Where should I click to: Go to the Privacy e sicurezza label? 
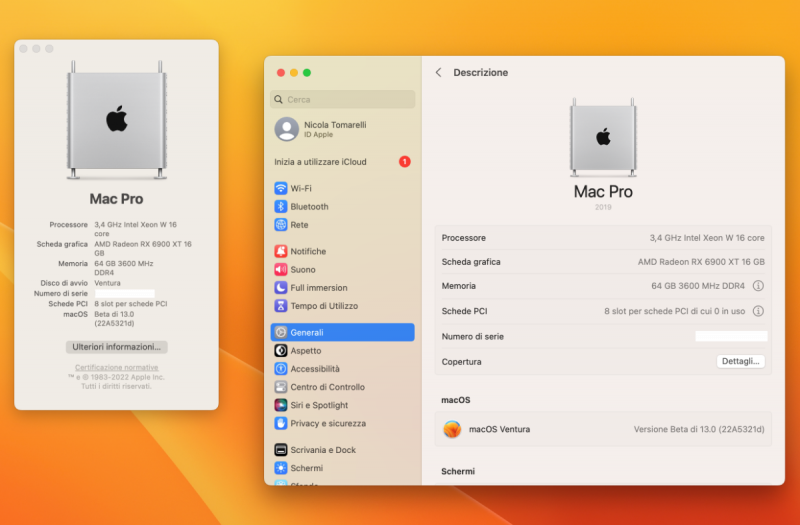[x=328, y=423]
